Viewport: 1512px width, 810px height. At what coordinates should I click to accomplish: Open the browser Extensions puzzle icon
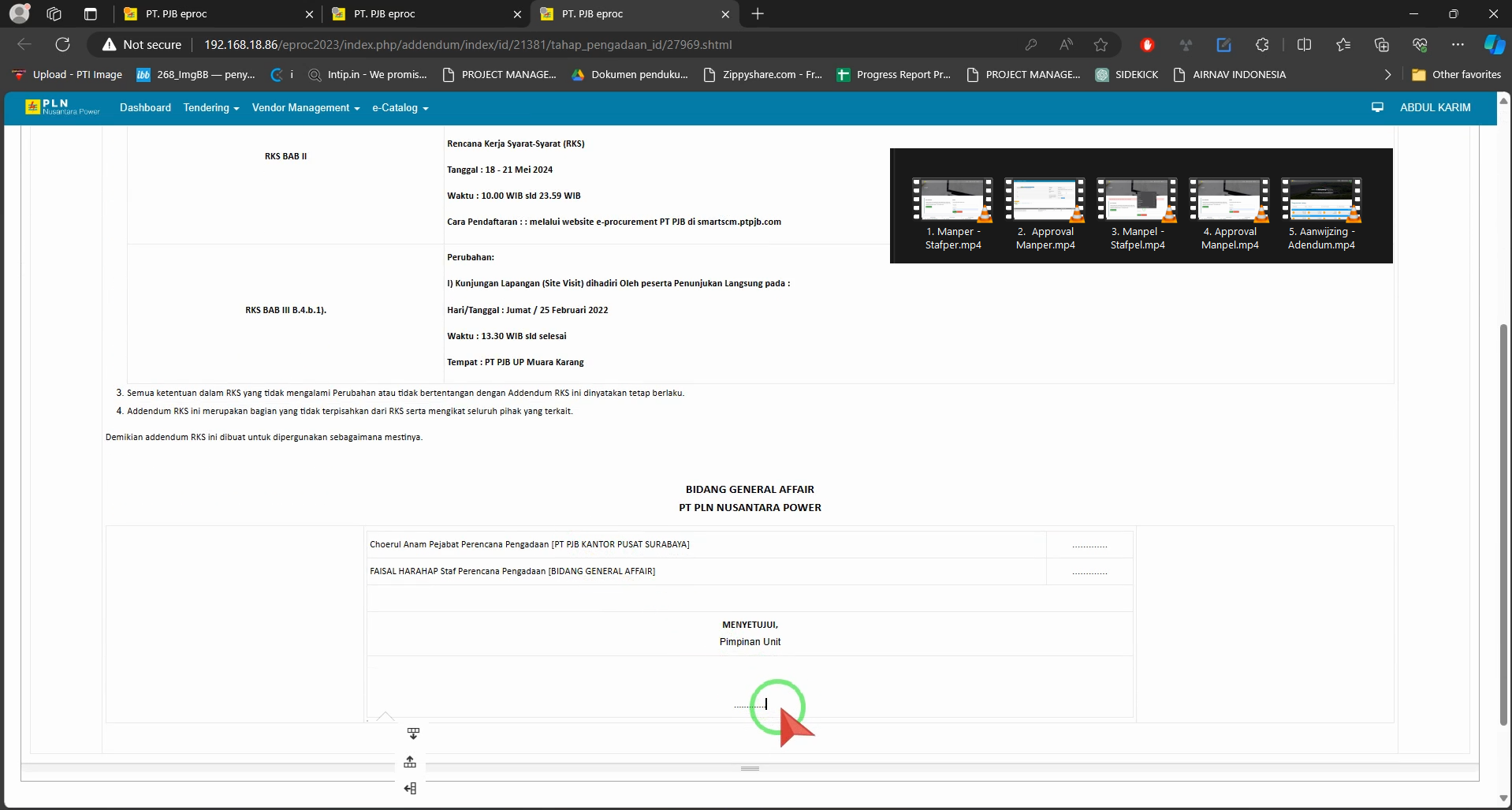click(x=1262, y=45)
